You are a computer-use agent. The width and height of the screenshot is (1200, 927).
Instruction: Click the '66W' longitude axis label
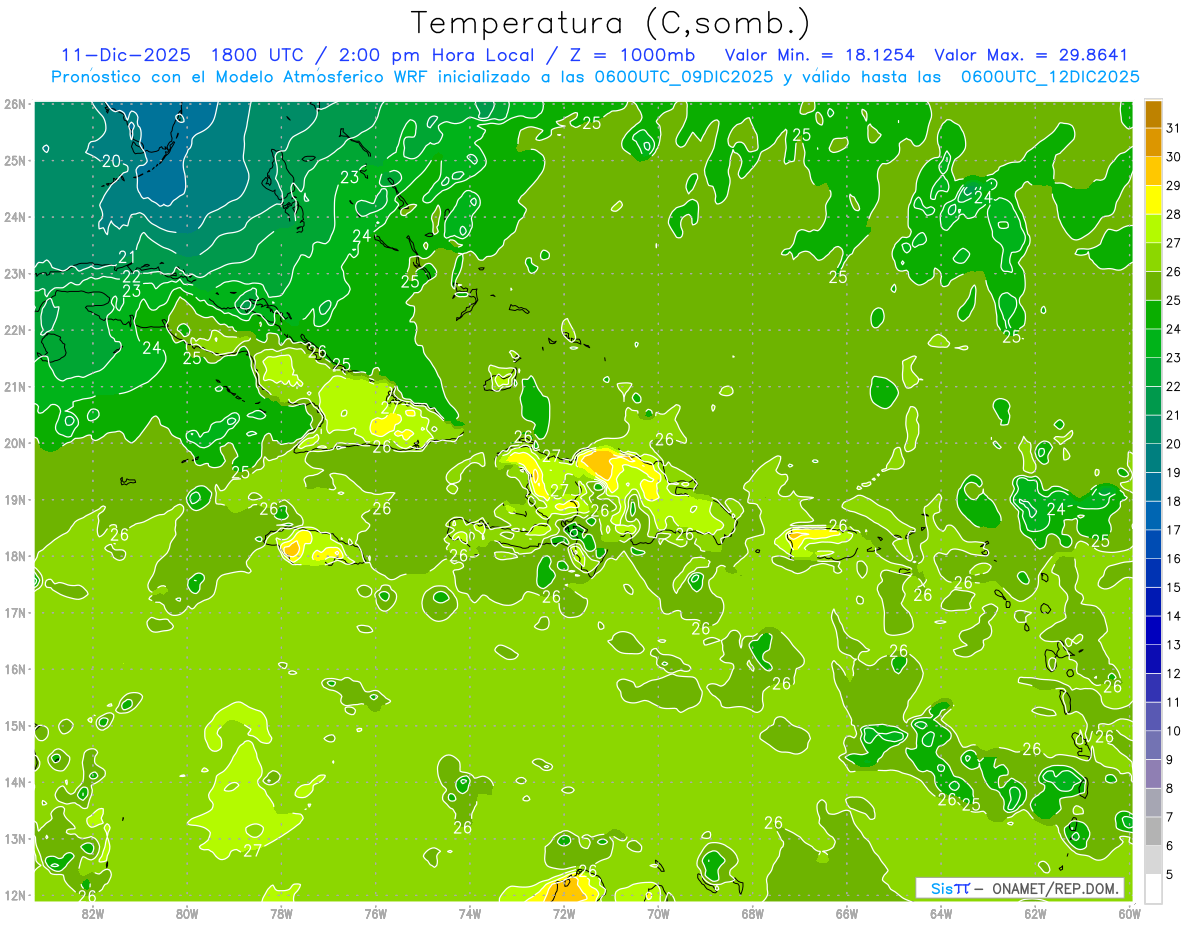tap(847, 913)
